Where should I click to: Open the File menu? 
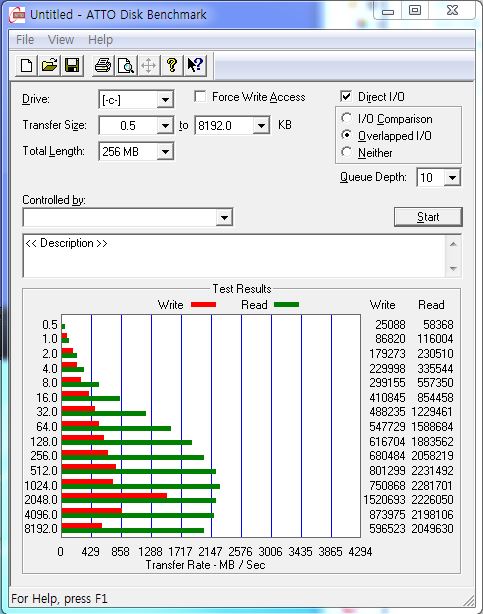[x=25, y=40]
